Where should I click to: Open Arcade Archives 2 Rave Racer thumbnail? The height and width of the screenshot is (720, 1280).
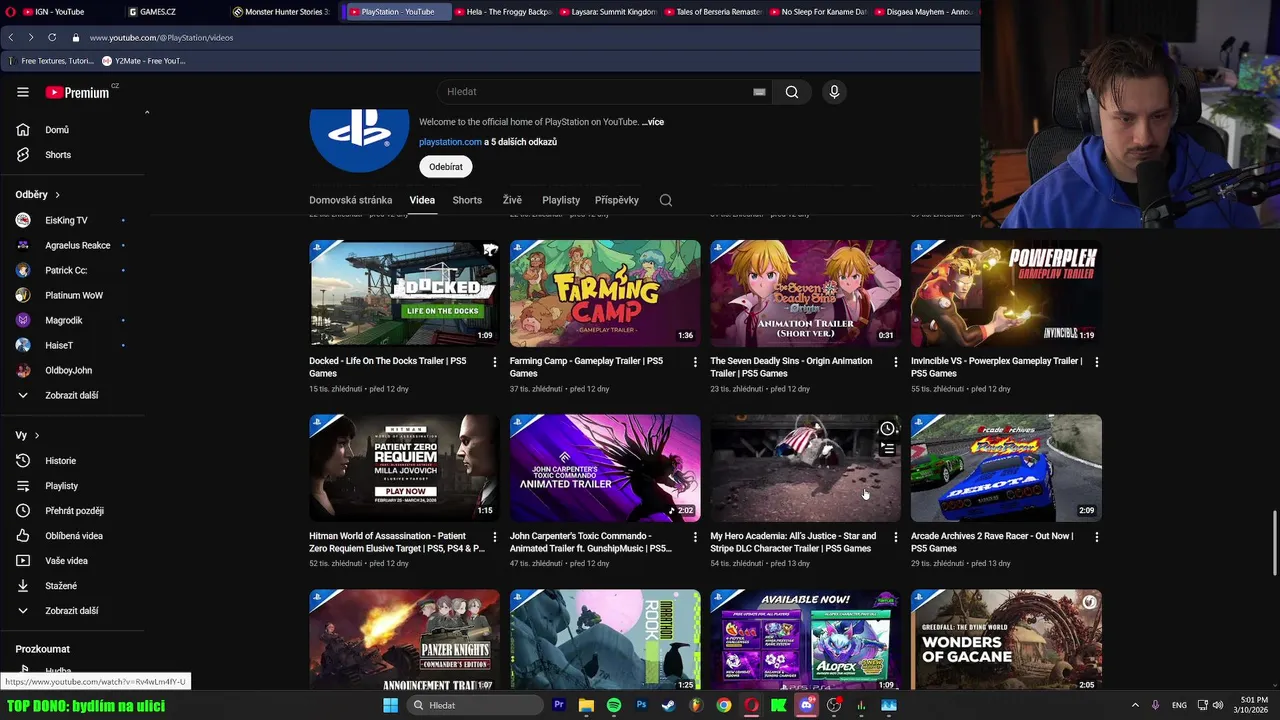pos(1006,468)
